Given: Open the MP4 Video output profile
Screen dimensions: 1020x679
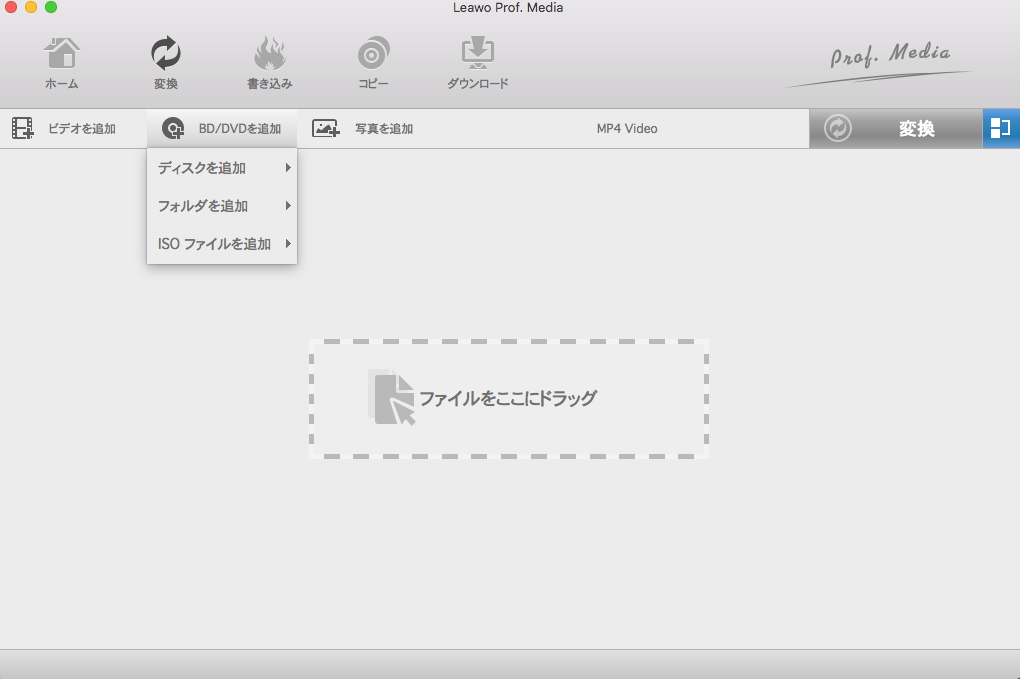Looking at the screenshot, I should click(x=627, y=129).
